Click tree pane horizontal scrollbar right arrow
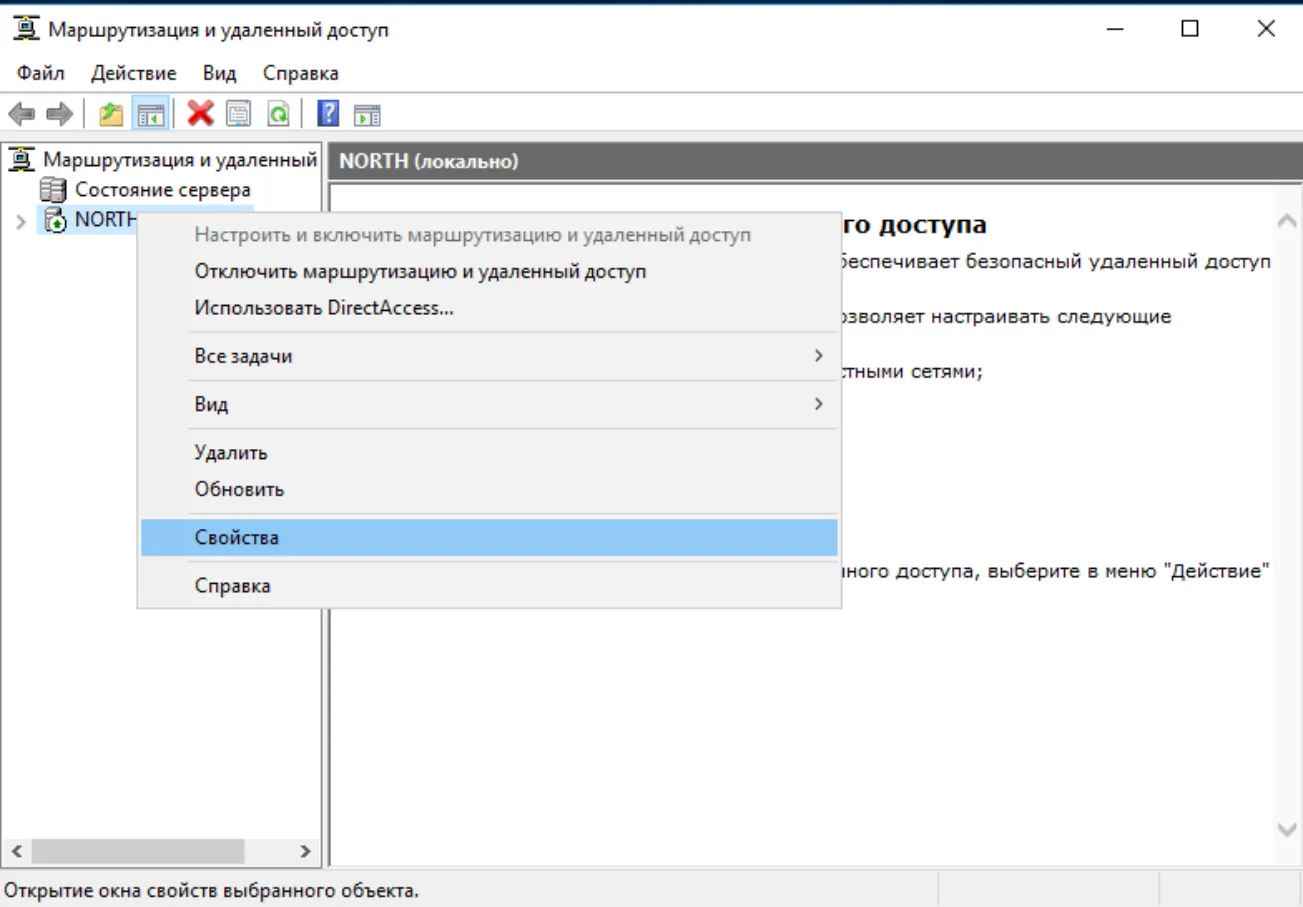This screenshot has width=1303, height=907. pos(305,852)
